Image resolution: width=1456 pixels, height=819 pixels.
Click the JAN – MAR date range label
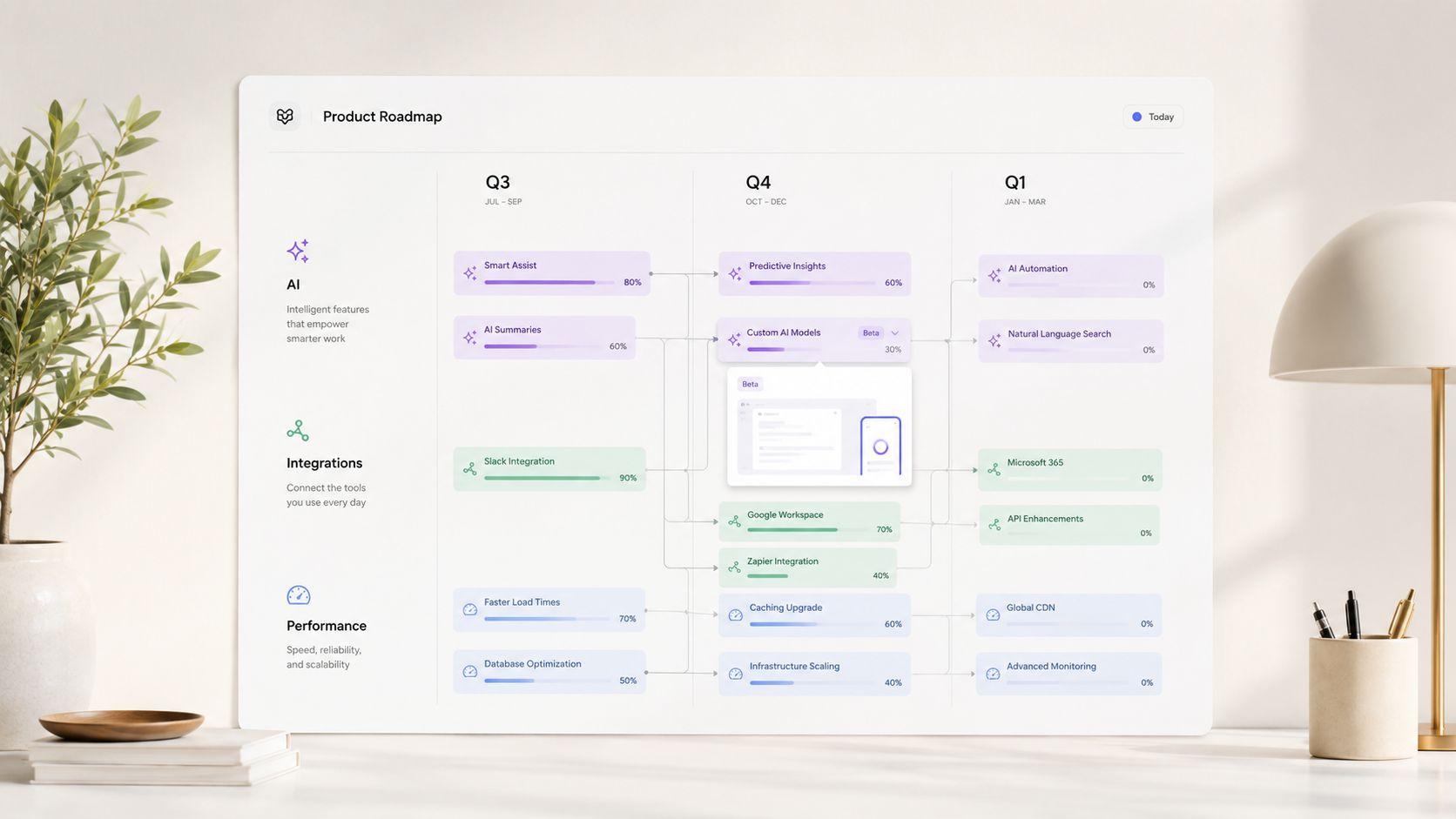click(1025, 202)
